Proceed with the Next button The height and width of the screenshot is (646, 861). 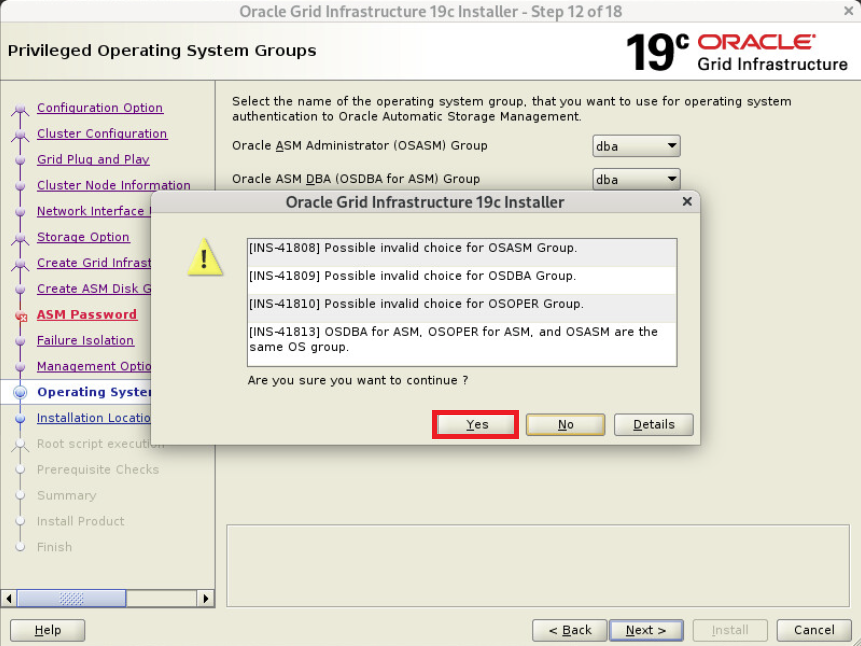646,630
